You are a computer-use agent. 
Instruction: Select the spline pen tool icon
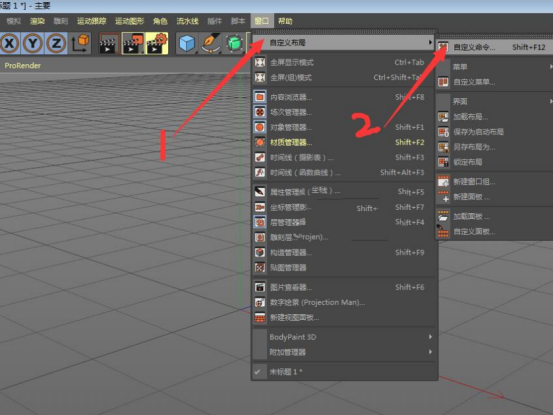tap(211, 43)
